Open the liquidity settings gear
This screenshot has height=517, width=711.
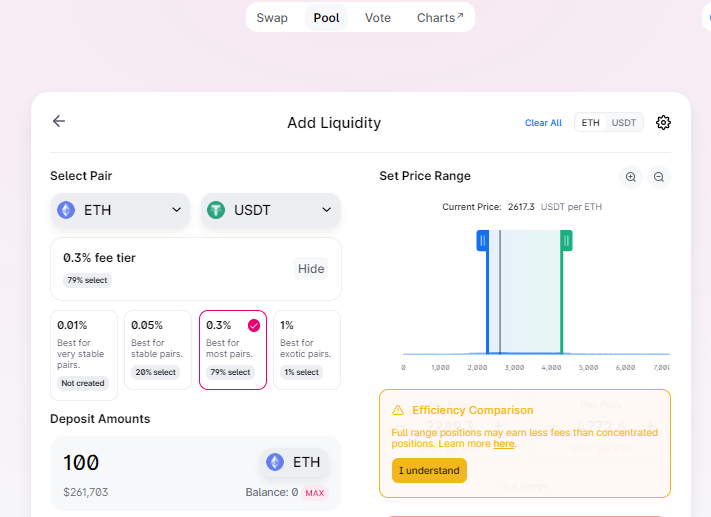663,122
